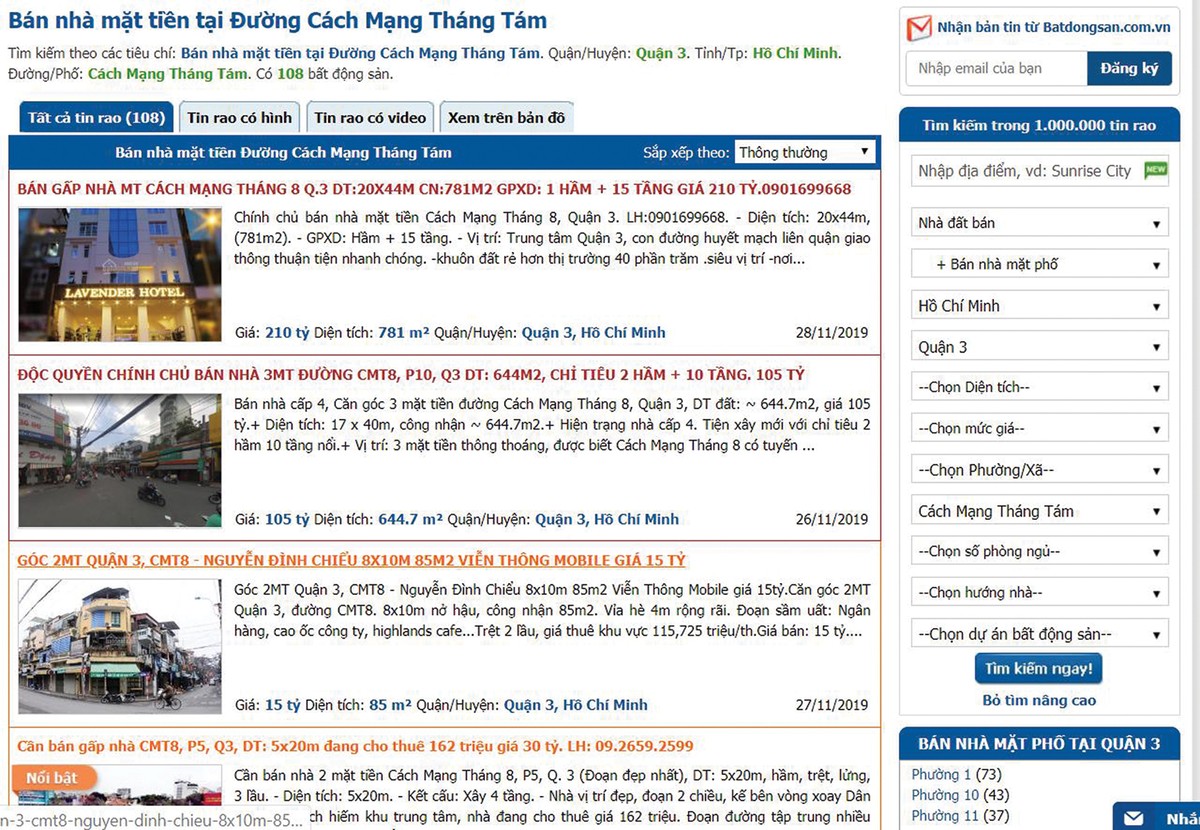
Task: Click the Gmail envelope newsletter icon
Action: tap(919, 28)
